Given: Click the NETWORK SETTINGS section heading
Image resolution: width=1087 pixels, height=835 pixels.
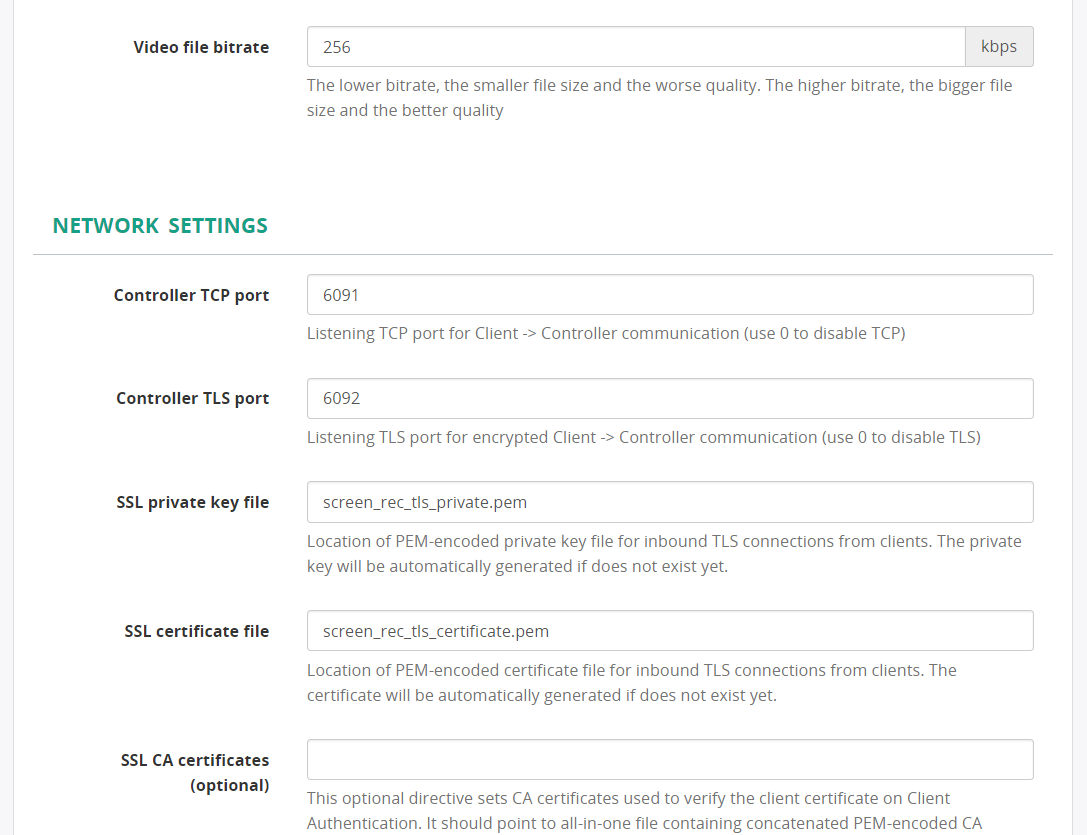Looking at the screenshot, I should click(x=159, y=225).
